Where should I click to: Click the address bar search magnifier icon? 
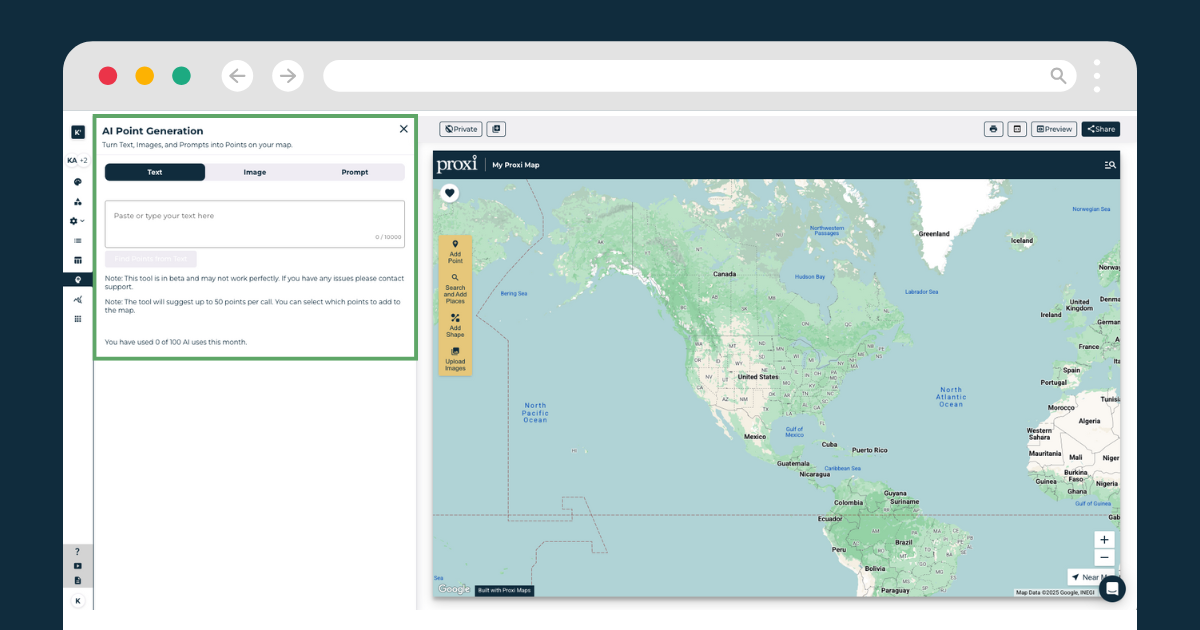point(1058,76)
